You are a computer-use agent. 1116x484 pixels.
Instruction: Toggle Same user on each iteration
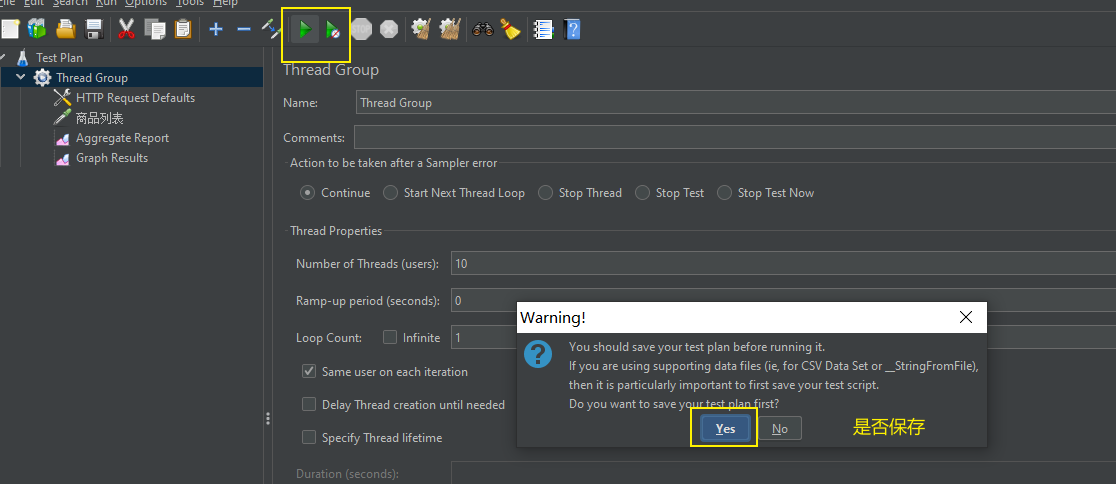(309, 371)
